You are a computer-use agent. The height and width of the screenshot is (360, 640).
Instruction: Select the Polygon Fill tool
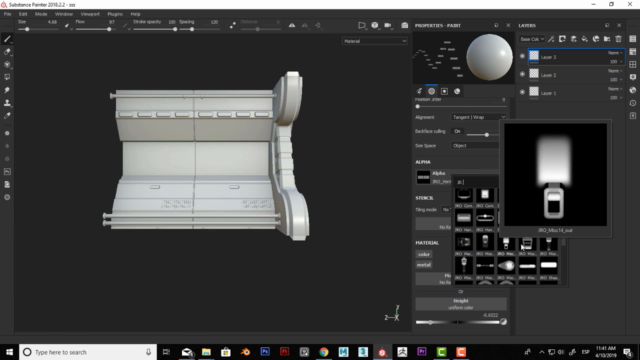[x=7, y=77]
